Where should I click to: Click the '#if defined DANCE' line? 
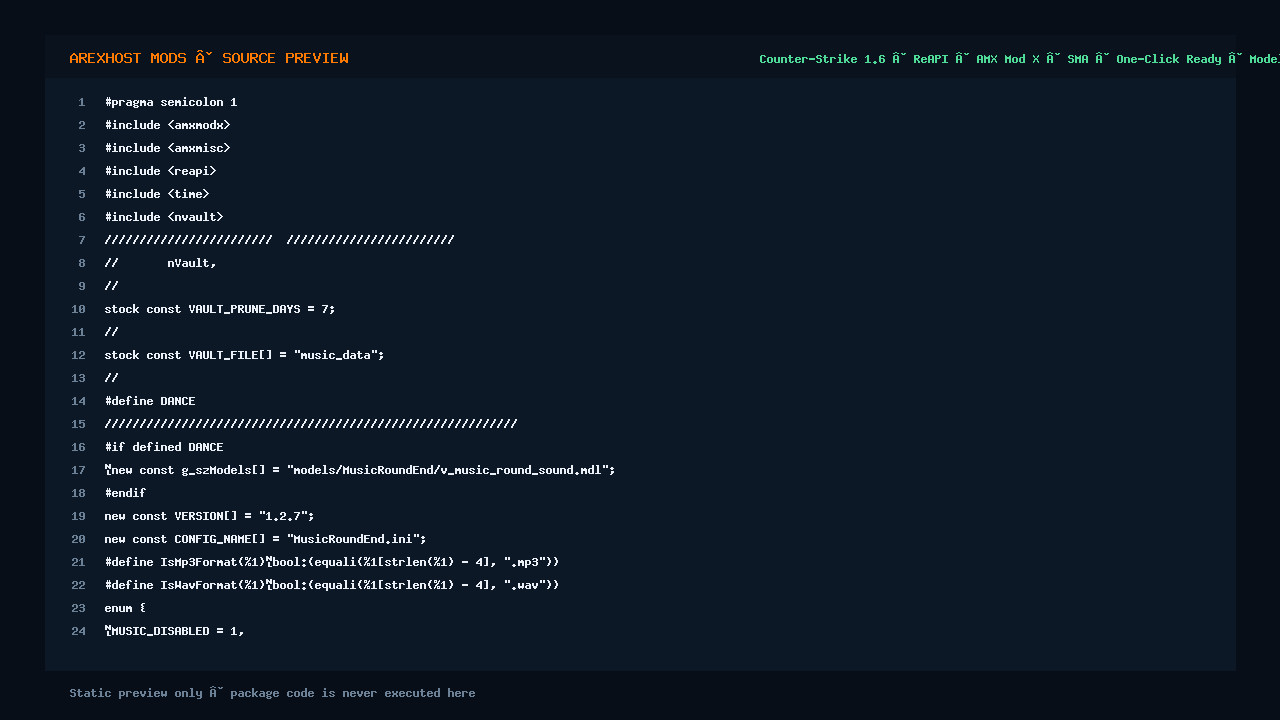coord(164,447)
